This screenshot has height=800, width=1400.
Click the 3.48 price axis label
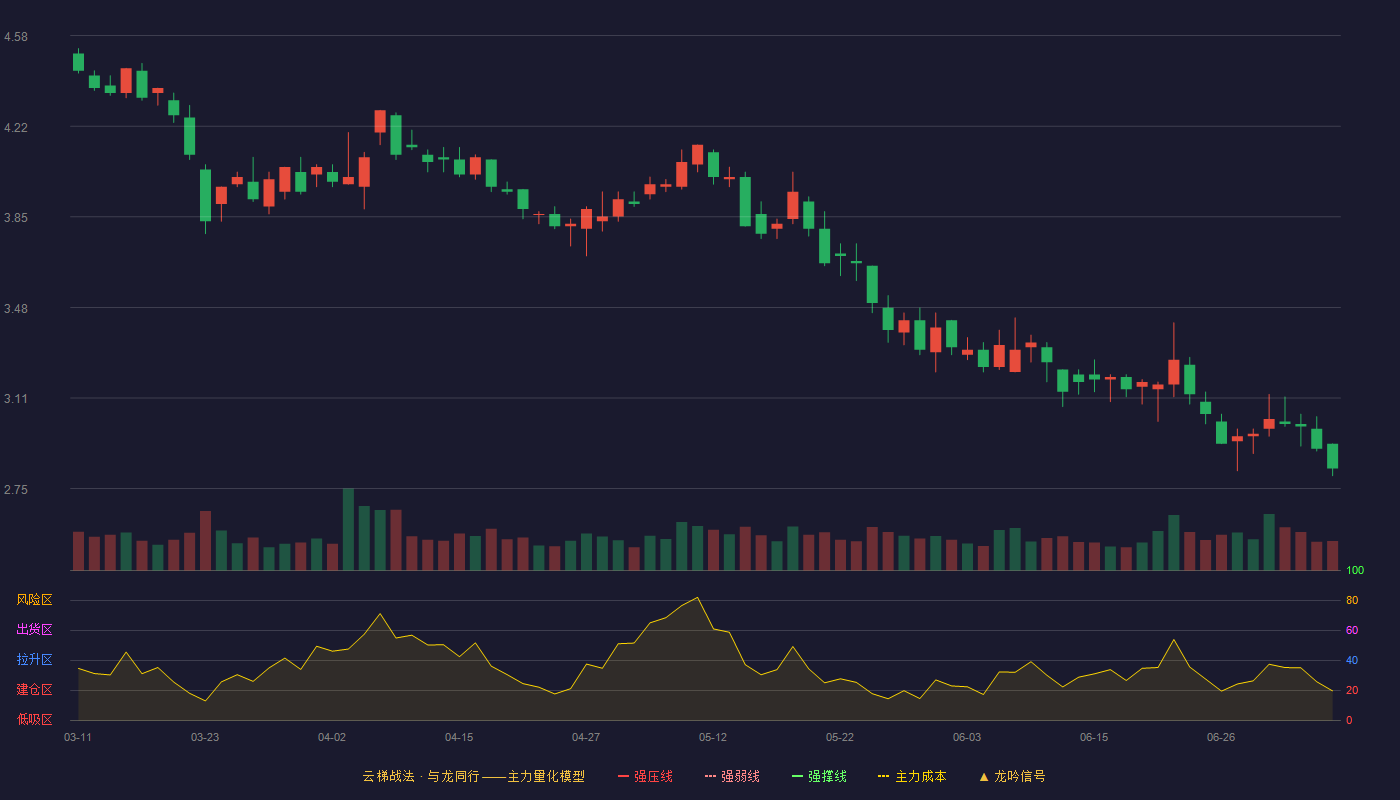tap(16, 309)
